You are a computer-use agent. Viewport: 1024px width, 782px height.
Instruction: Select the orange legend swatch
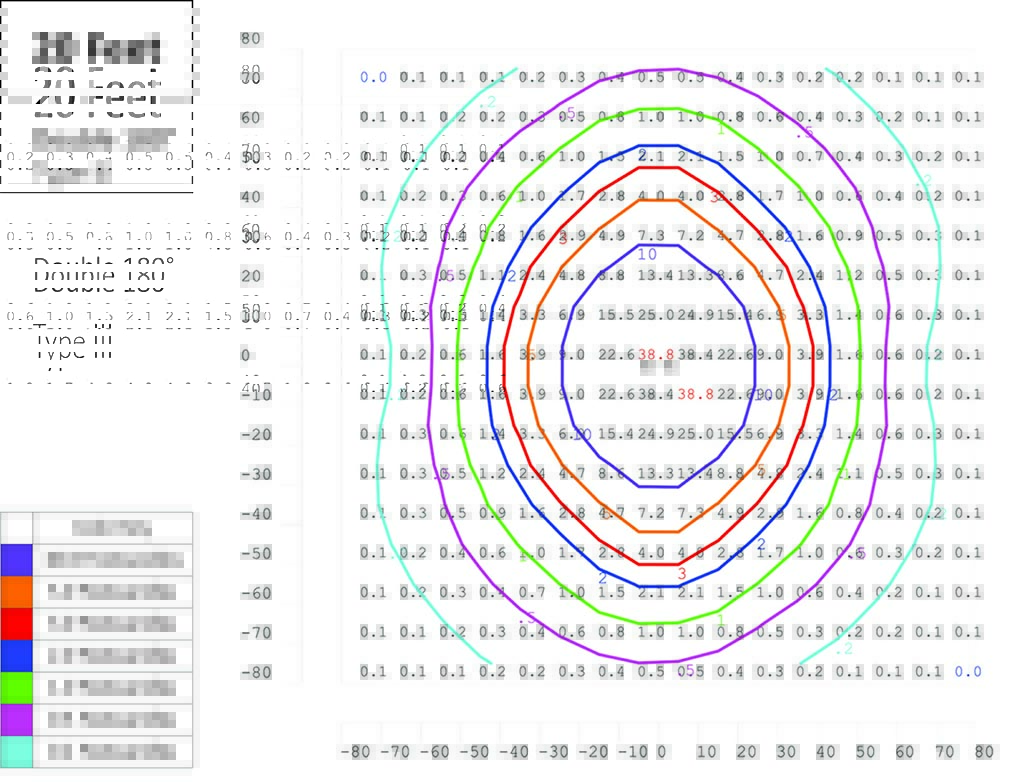click(17, 592)
